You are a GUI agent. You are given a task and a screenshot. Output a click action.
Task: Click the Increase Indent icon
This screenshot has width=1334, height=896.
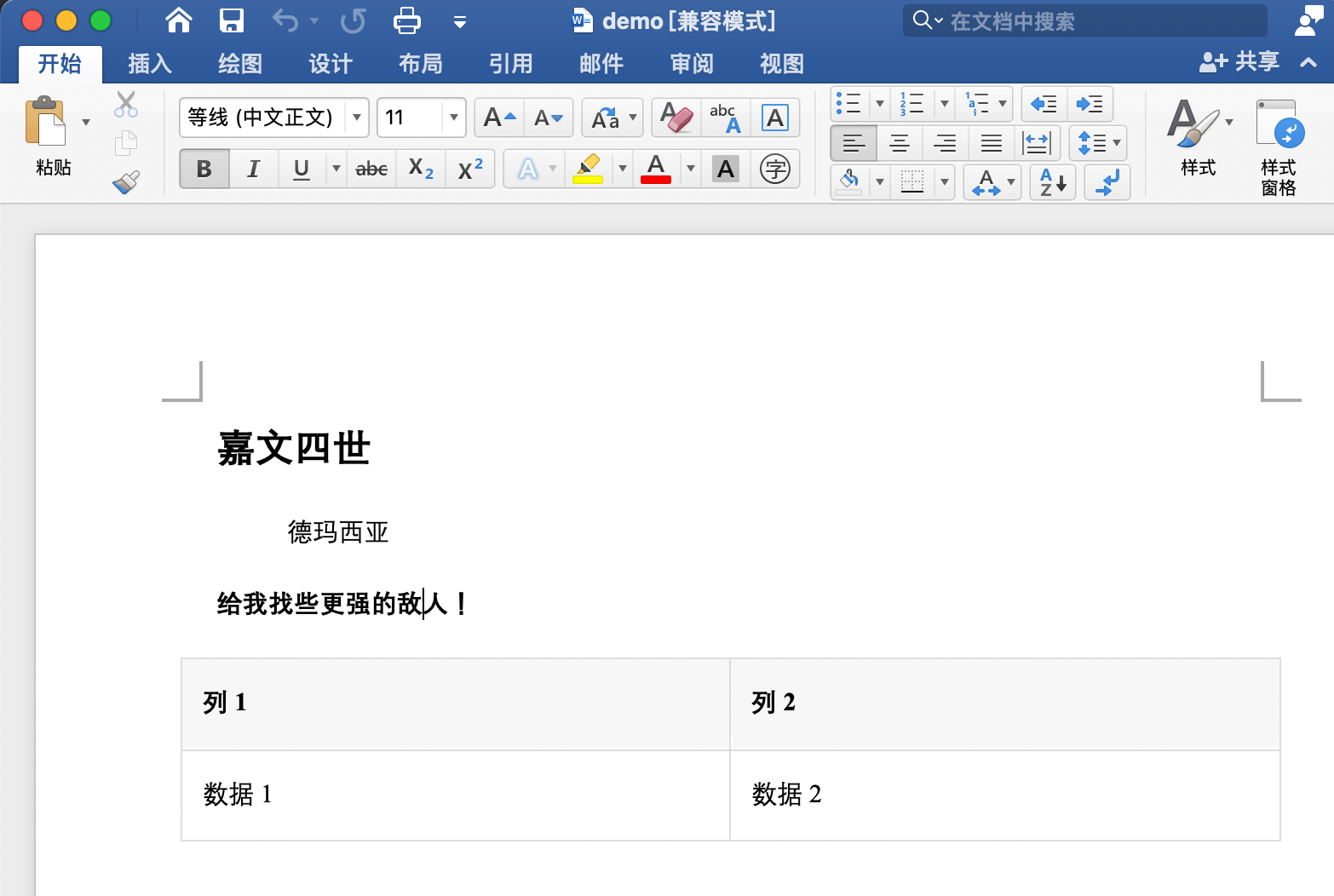point(1090,104)
